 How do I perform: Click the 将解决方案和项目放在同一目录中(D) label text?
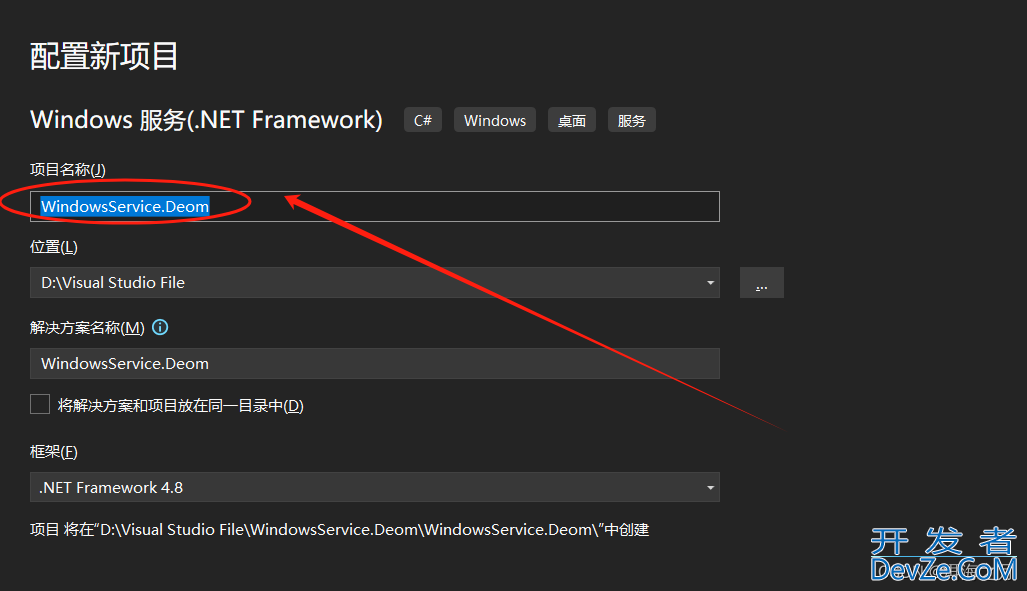point(181,406)
